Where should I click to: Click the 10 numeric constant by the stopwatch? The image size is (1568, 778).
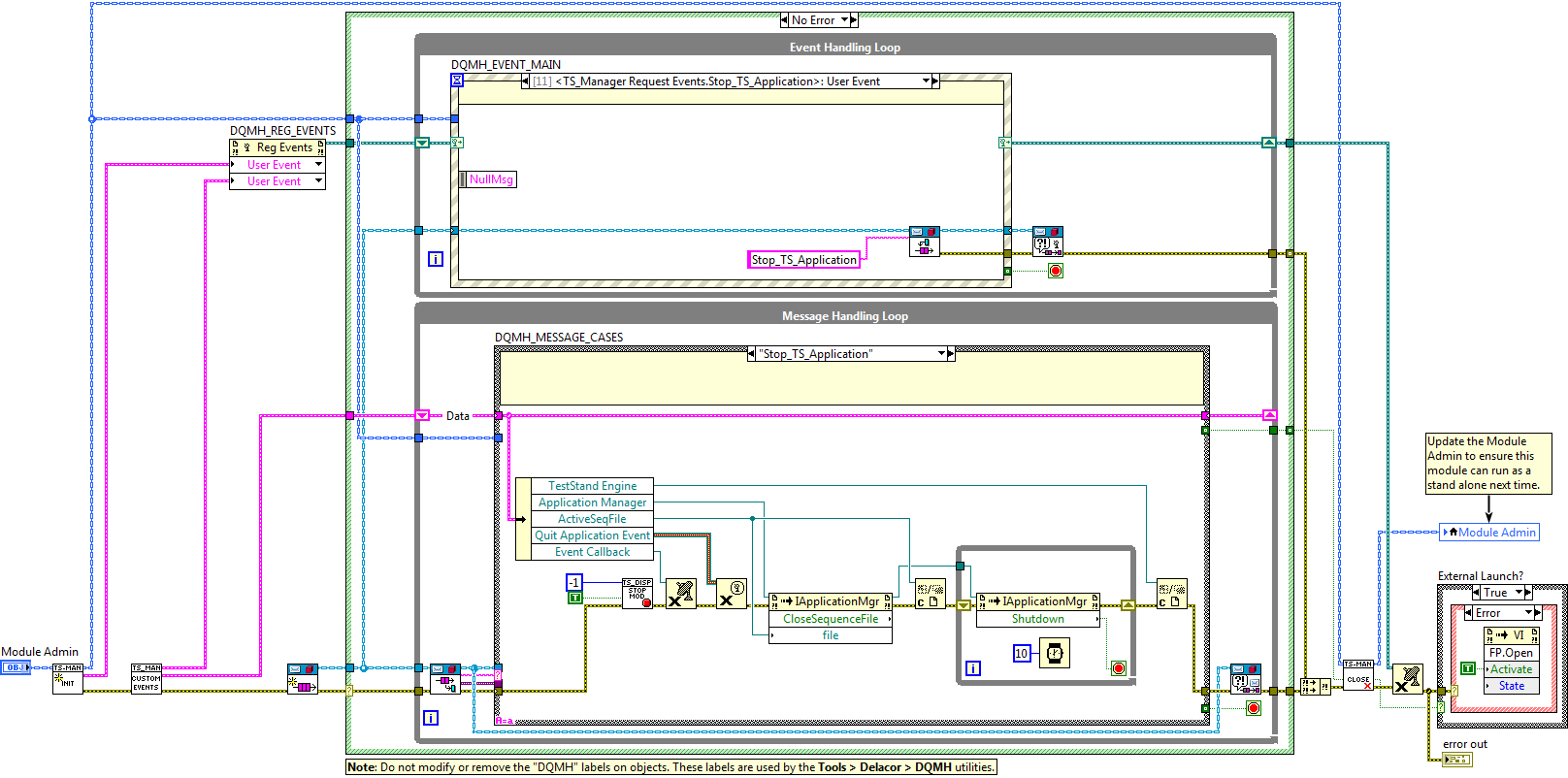[1021, 654]
